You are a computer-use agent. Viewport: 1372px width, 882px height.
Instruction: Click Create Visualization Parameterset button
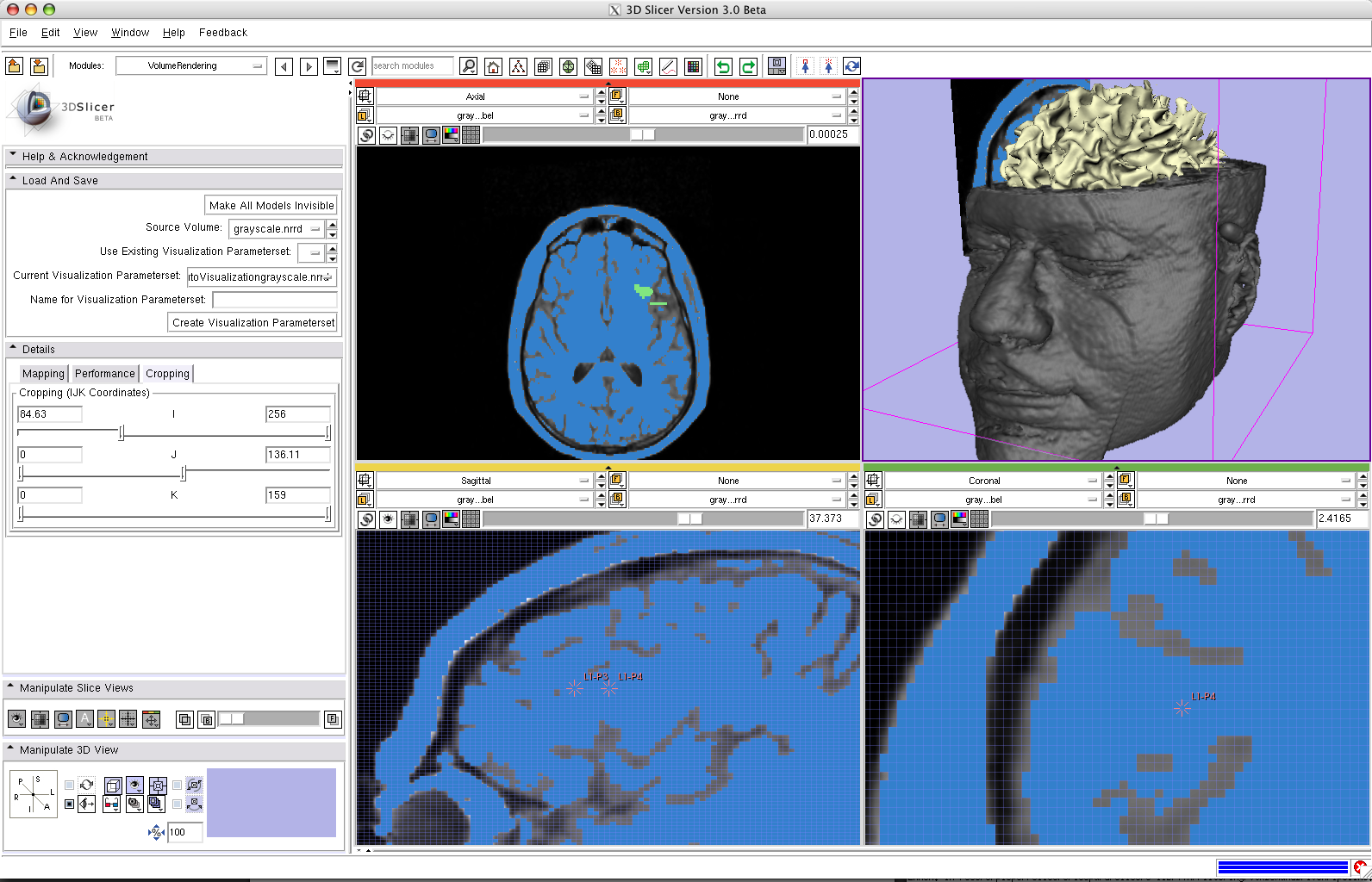coord(253,323)
